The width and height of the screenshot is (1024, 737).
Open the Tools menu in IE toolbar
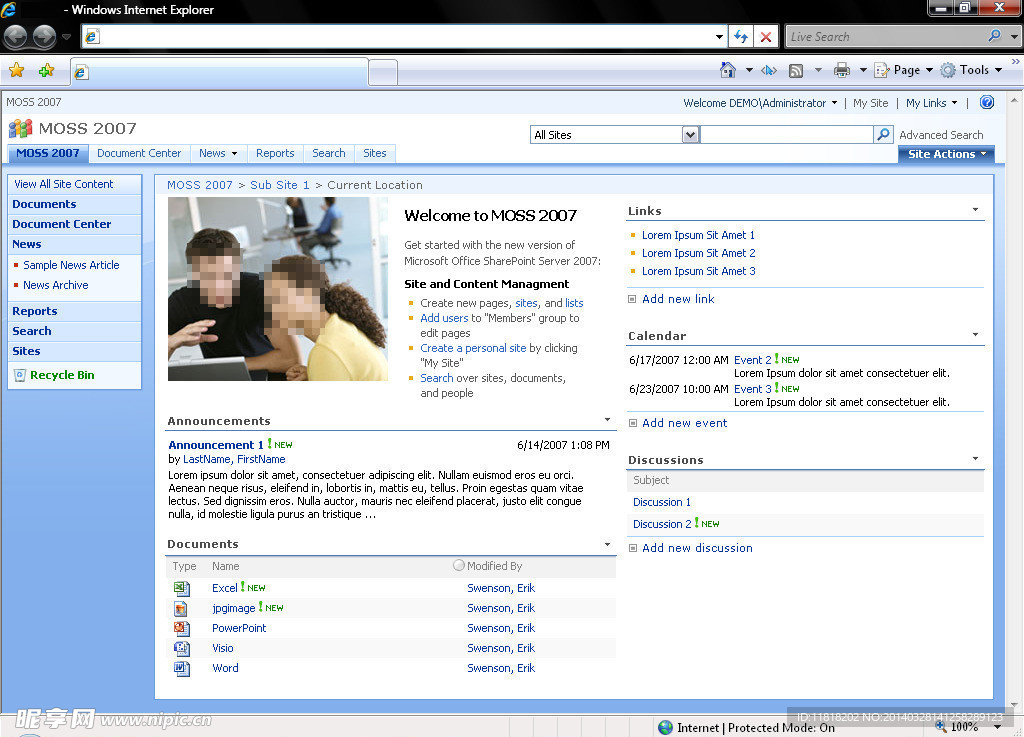click(x=972, y=70)
